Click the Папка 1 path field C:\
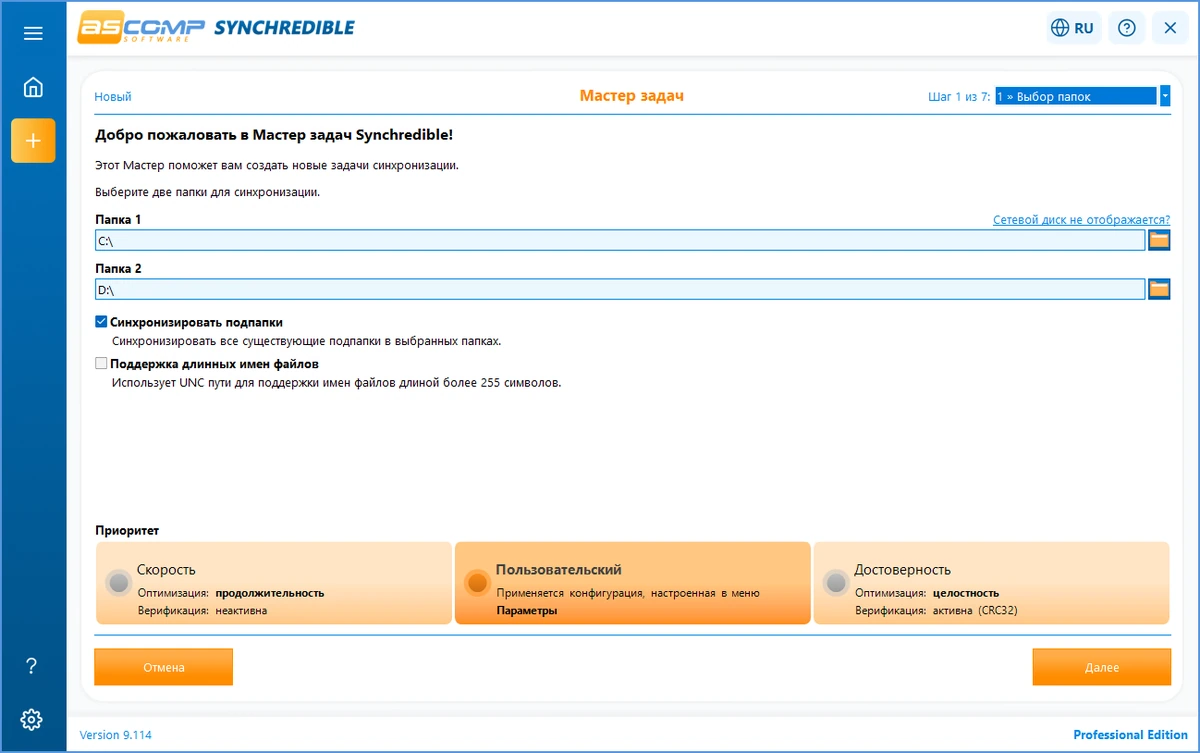 tap(620, 240)
